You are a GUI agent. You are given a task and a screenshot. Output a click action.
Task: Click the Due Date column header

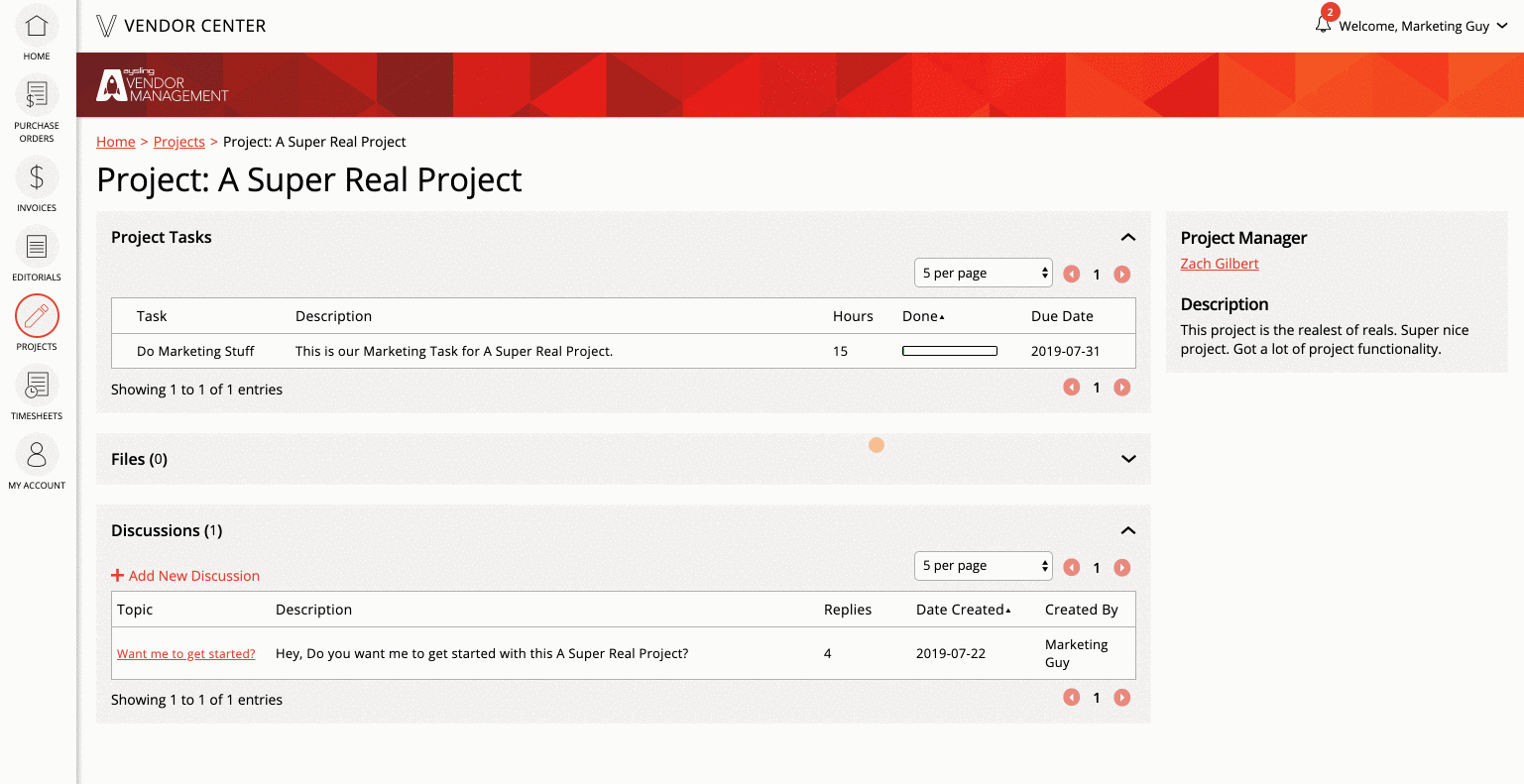point(1062,316)
